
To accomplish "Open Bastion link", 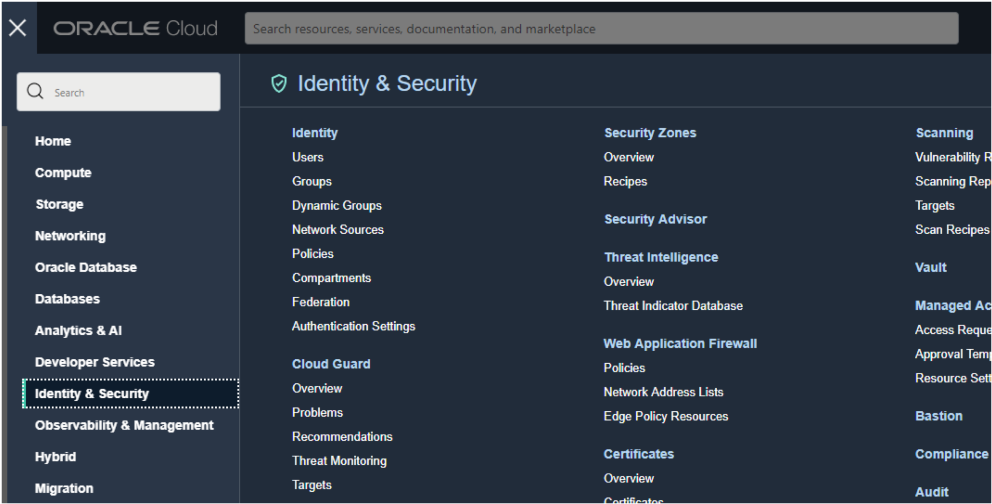I will pos(938,416).
